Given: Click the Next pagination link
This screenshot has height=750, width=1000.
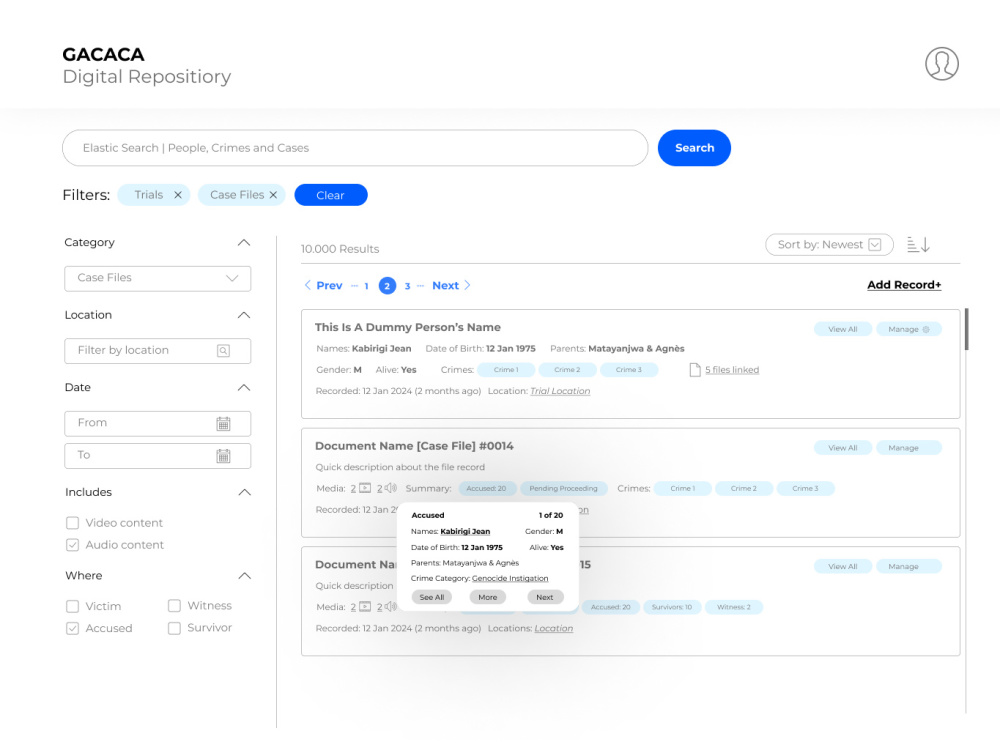Looking at the screenshot, I should 445,286.
